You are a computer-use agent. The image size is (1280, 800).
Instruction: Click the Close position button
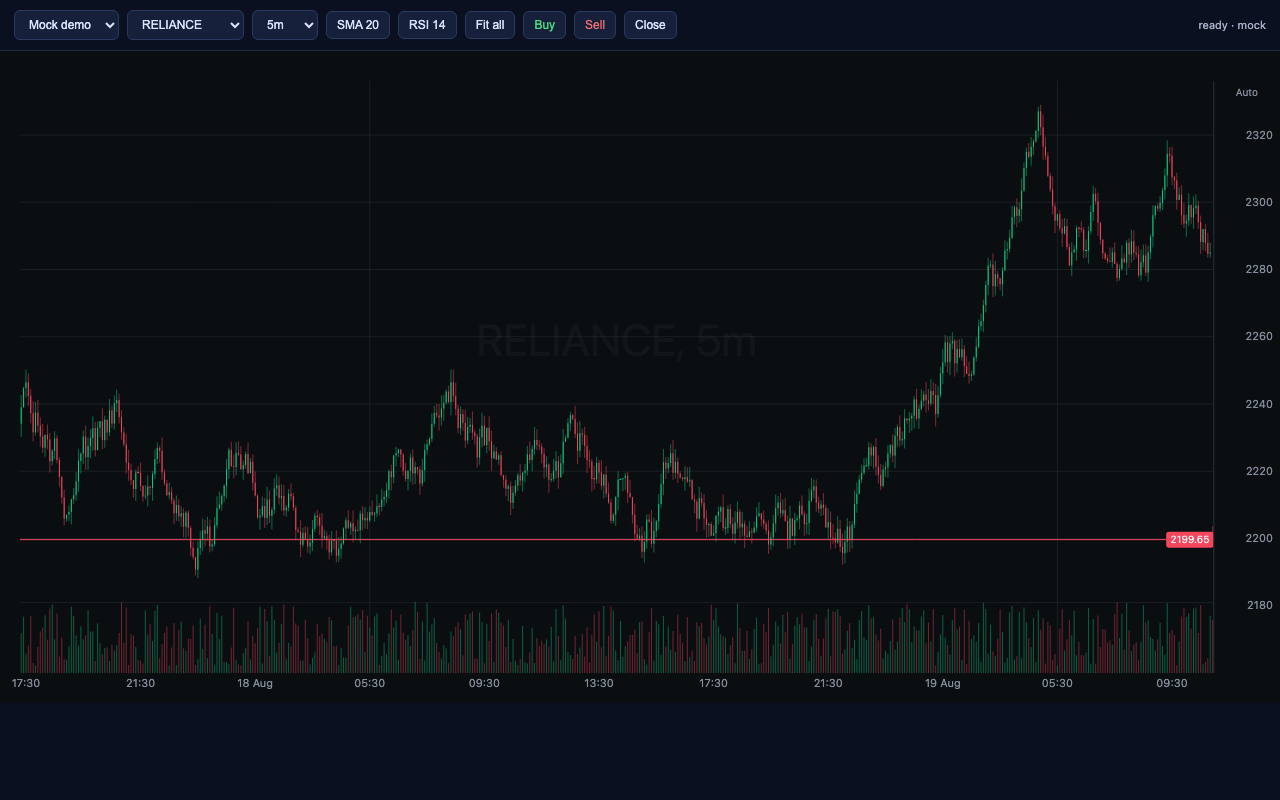[650, 25]
